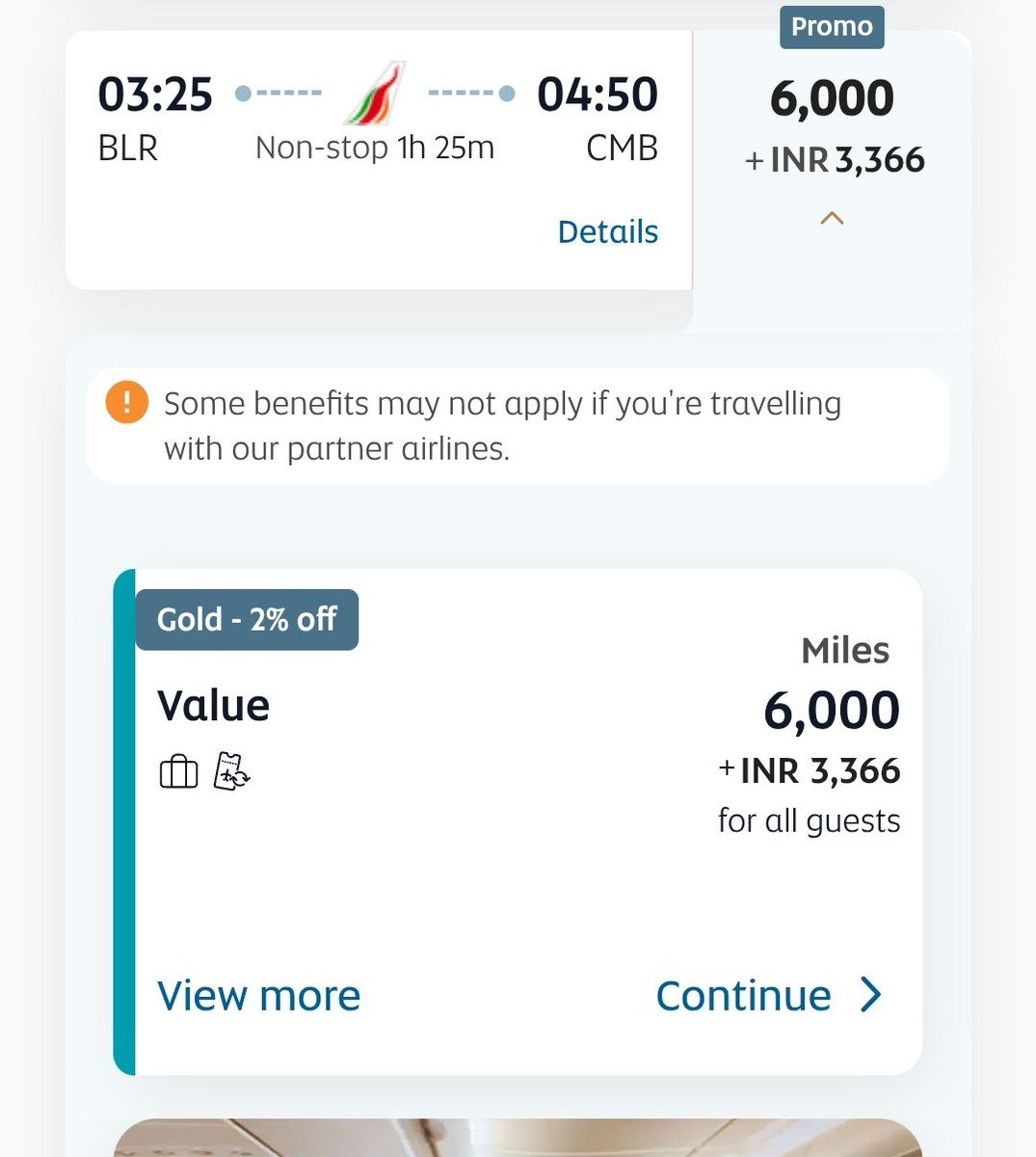Click the orange warning exclamation icon
The image size is (1036, 1157).
click(x=127, y=402)
